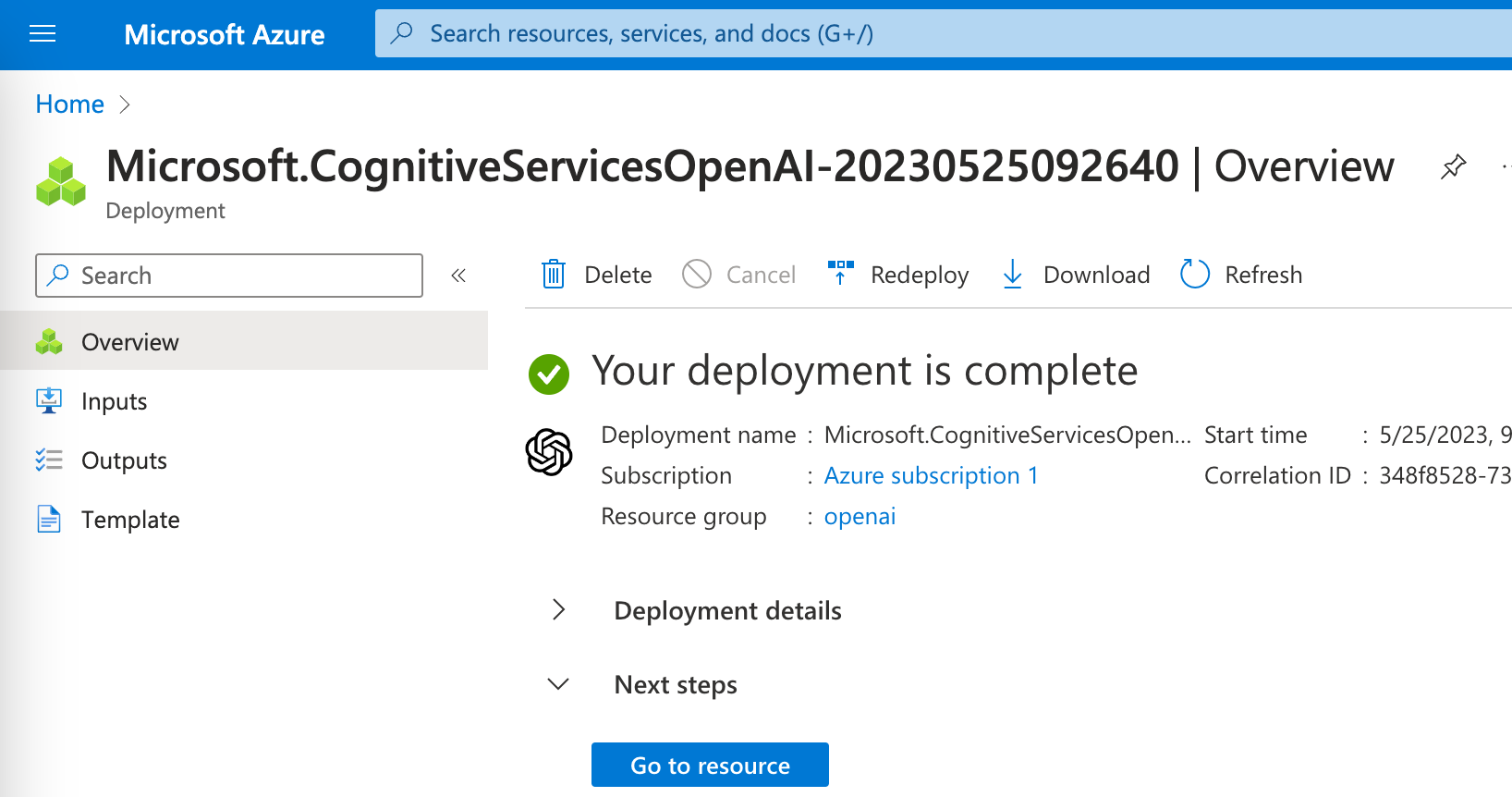Click the Inputs monitor icon

(49, 400)
